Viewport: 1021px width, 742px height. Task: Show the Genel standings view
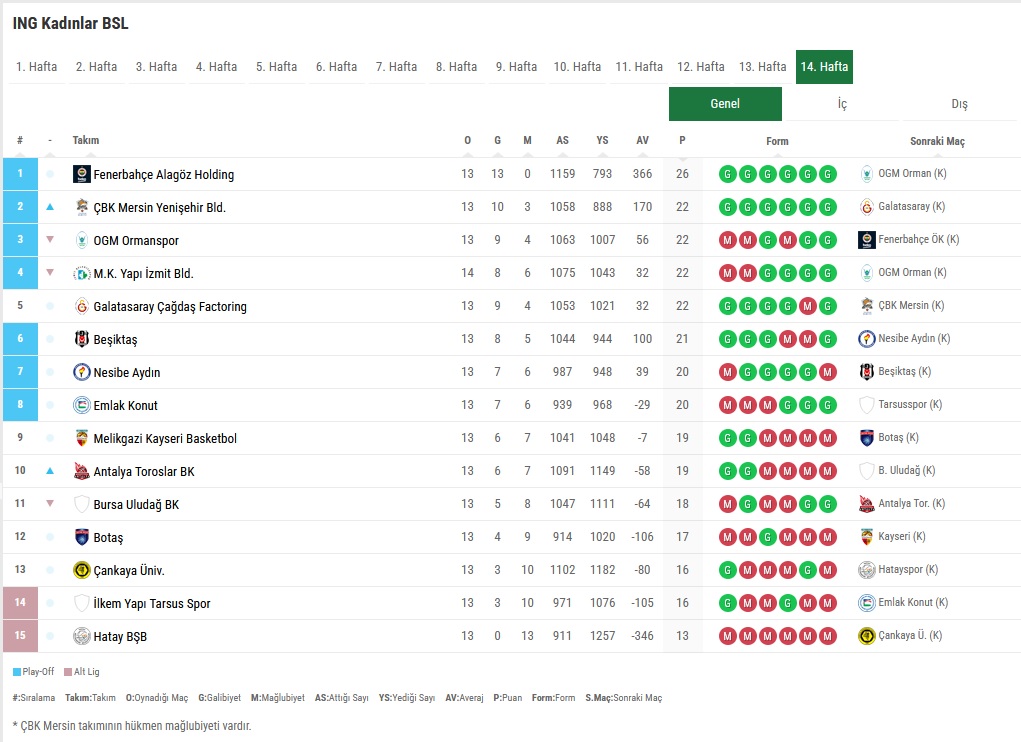click(725, 103)
